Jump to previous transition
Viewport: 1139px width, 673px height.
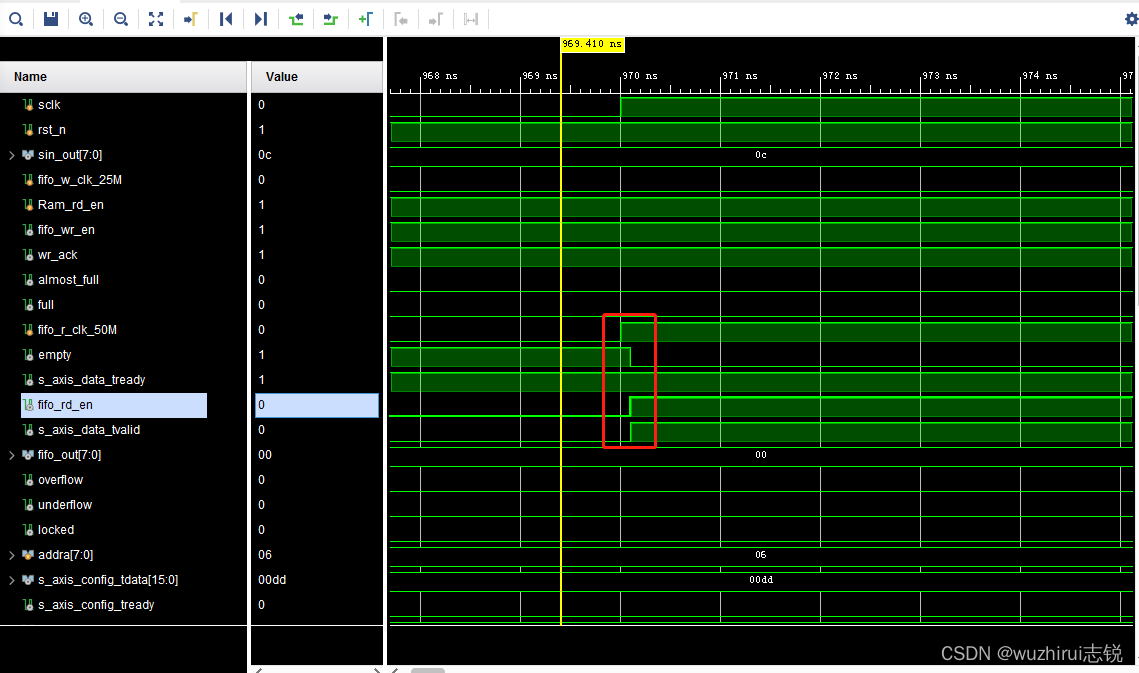pos(296,19)
